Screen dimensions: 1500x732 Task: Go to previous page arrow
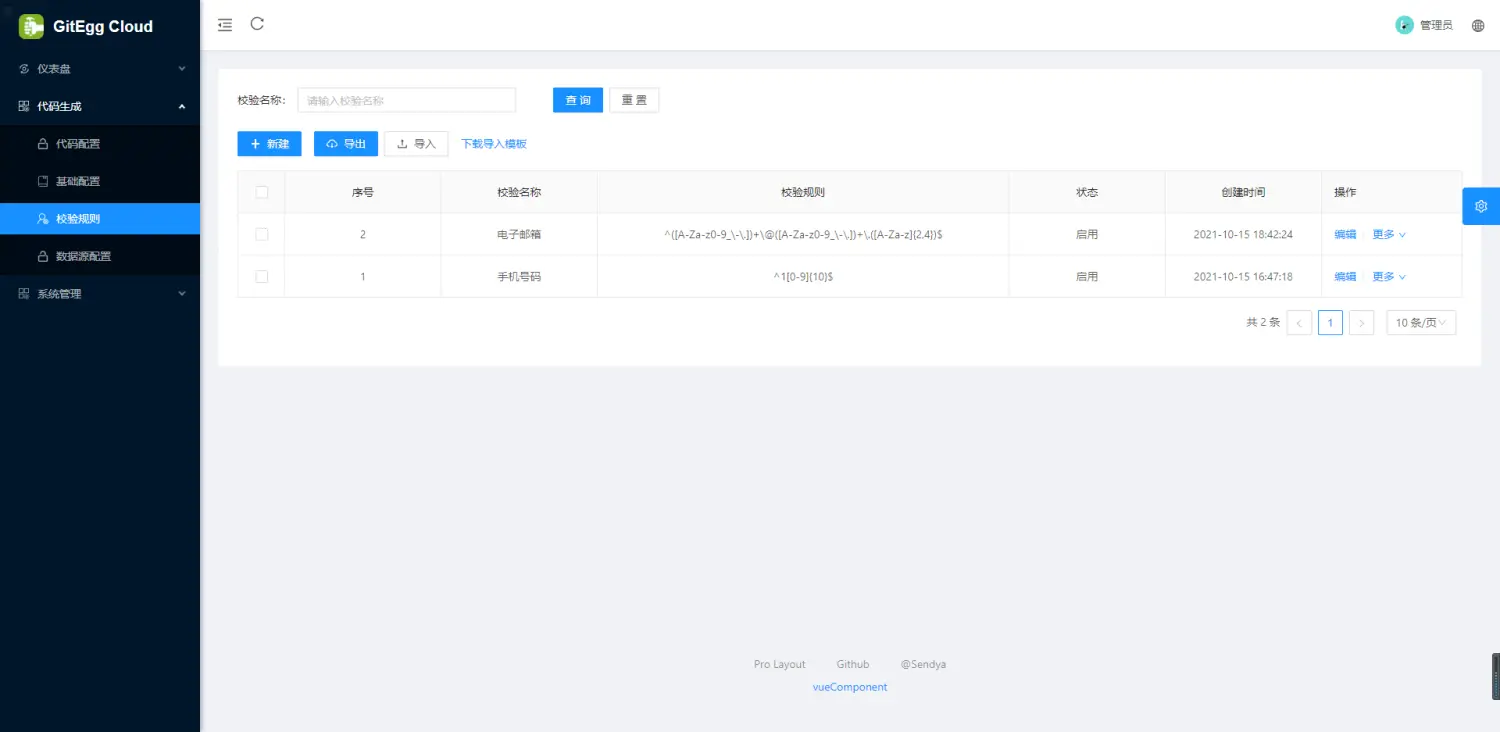1299,322
